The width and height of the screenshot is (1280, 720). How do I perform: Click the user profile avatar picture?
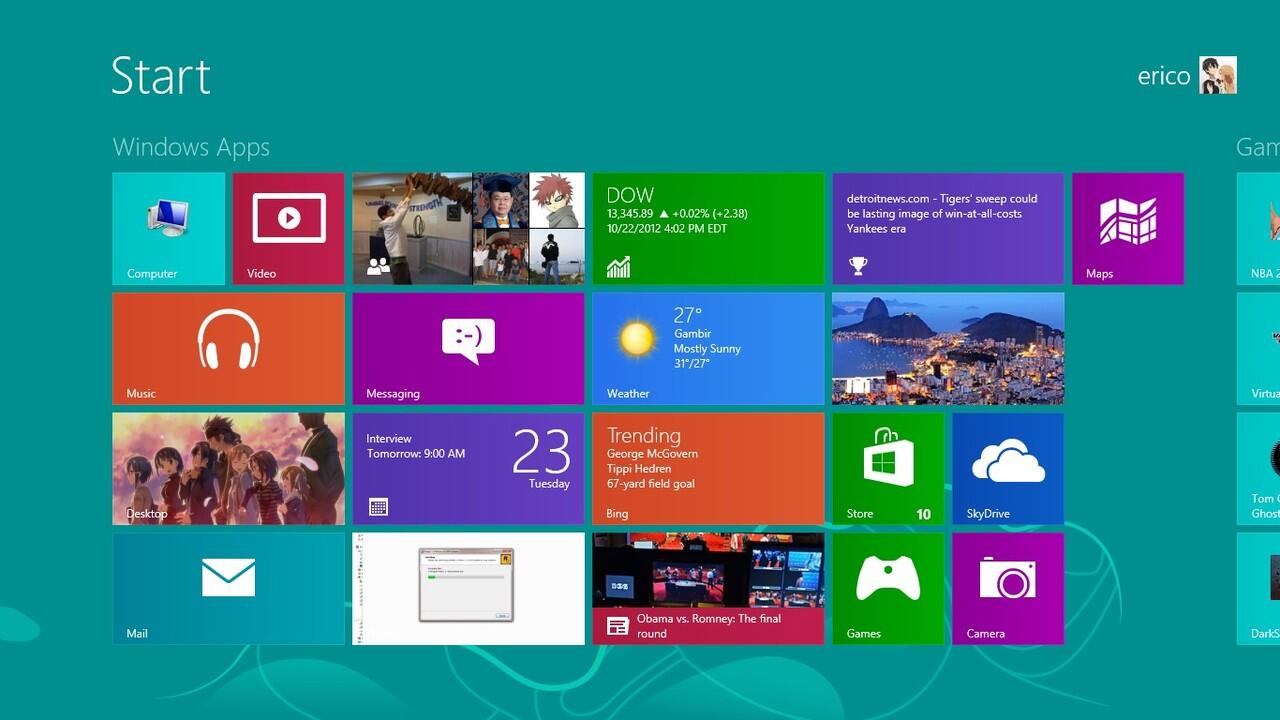1218,75
